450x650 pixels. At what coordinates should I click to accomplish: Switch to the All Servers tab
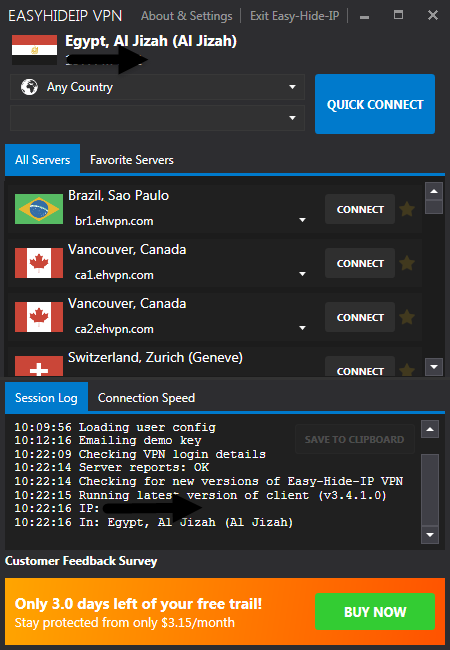coord(43,160)
